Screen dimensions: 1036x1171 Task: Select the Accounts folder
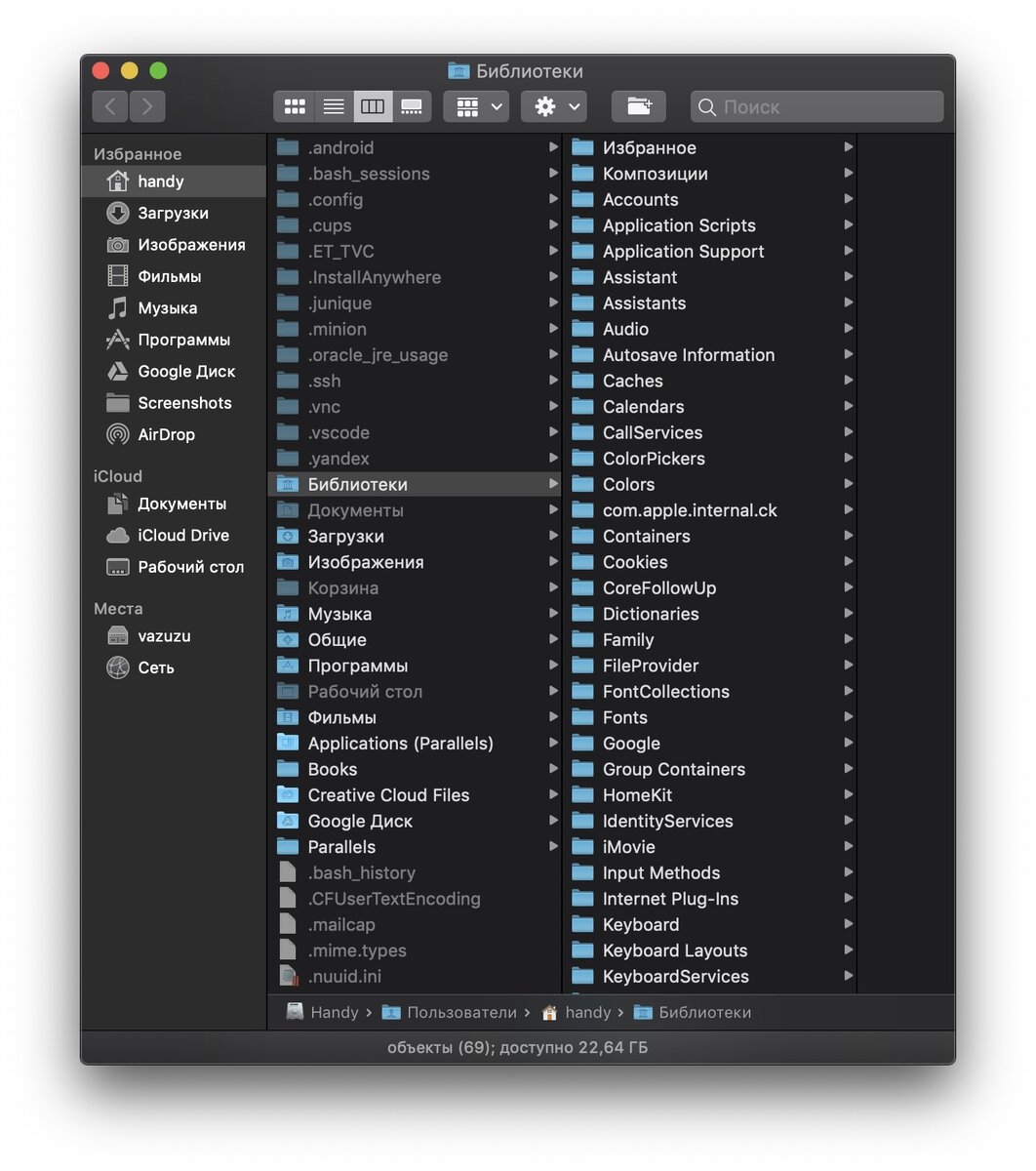click(x=710, y=199)
